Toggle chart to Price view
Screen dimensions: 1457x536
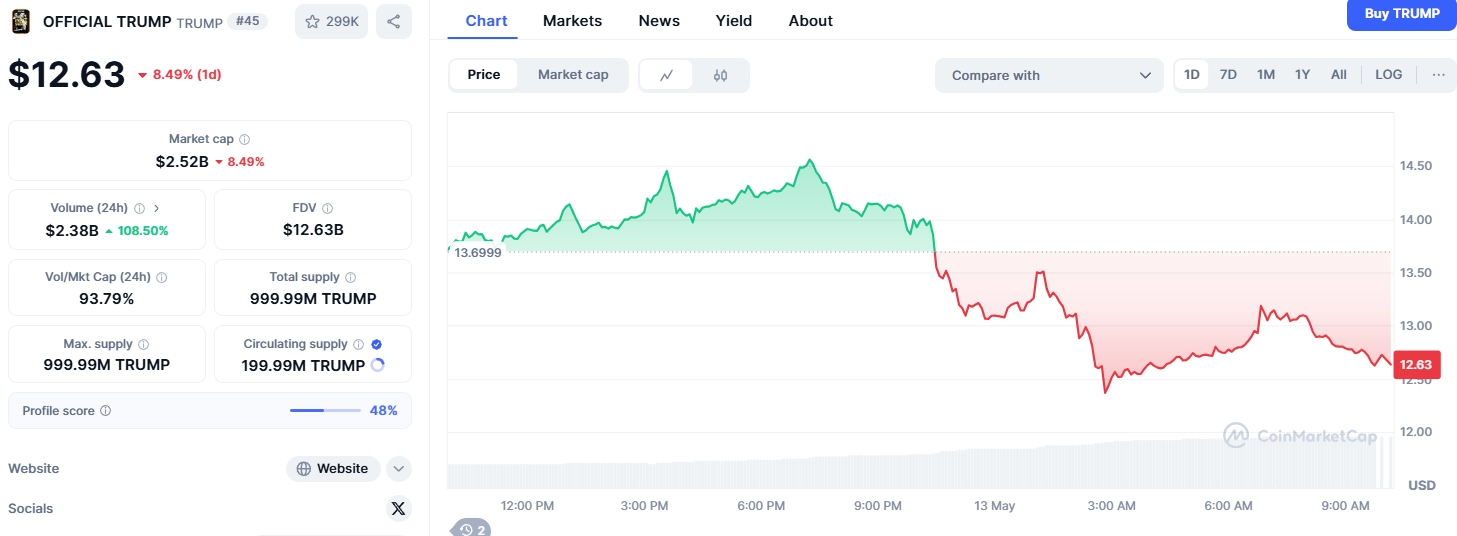coord(484,75)
